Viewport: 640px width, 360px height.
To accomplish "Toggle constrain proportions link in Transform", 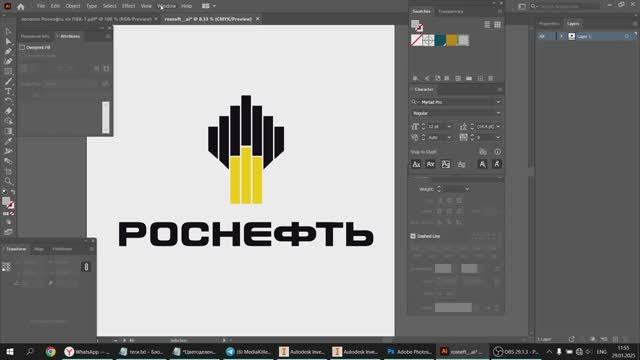I will (86, 267).
